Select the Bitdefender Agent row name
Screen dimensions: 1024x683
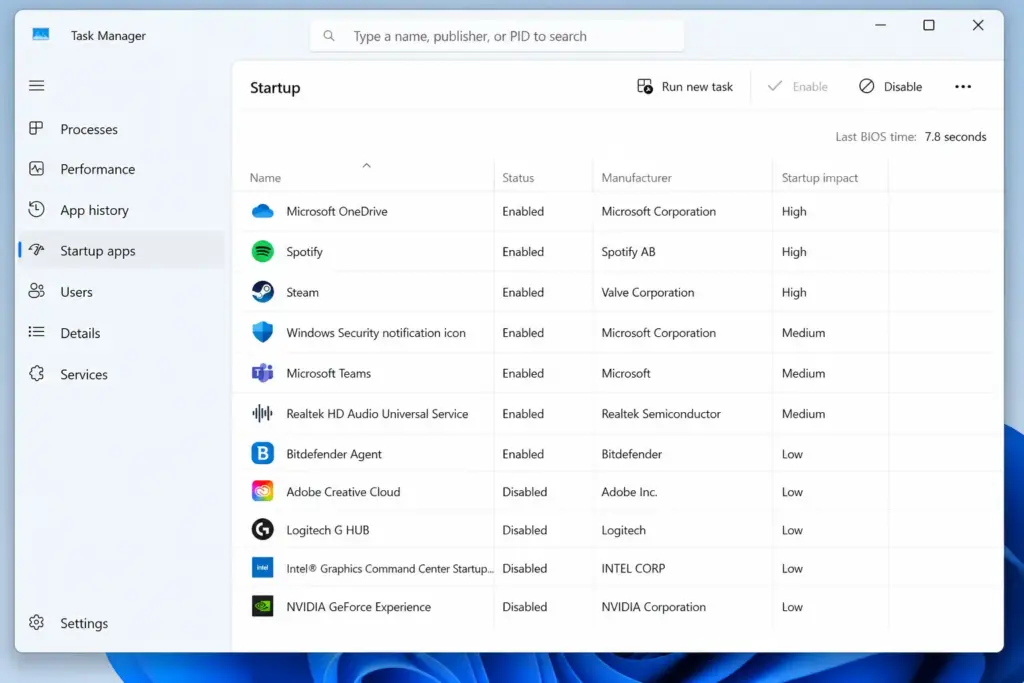coord(334,454)
